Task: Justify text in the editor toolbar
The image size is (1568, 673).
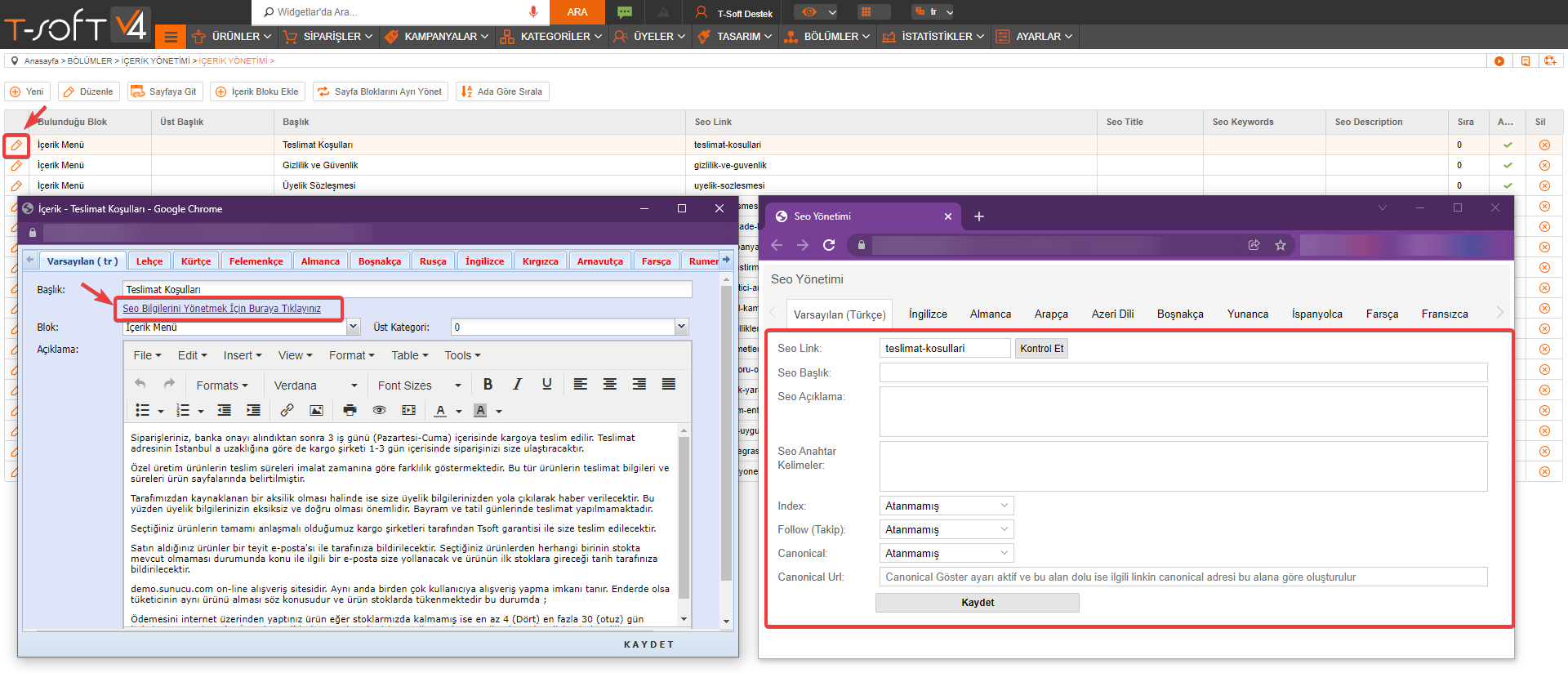Action: point(669,384)
